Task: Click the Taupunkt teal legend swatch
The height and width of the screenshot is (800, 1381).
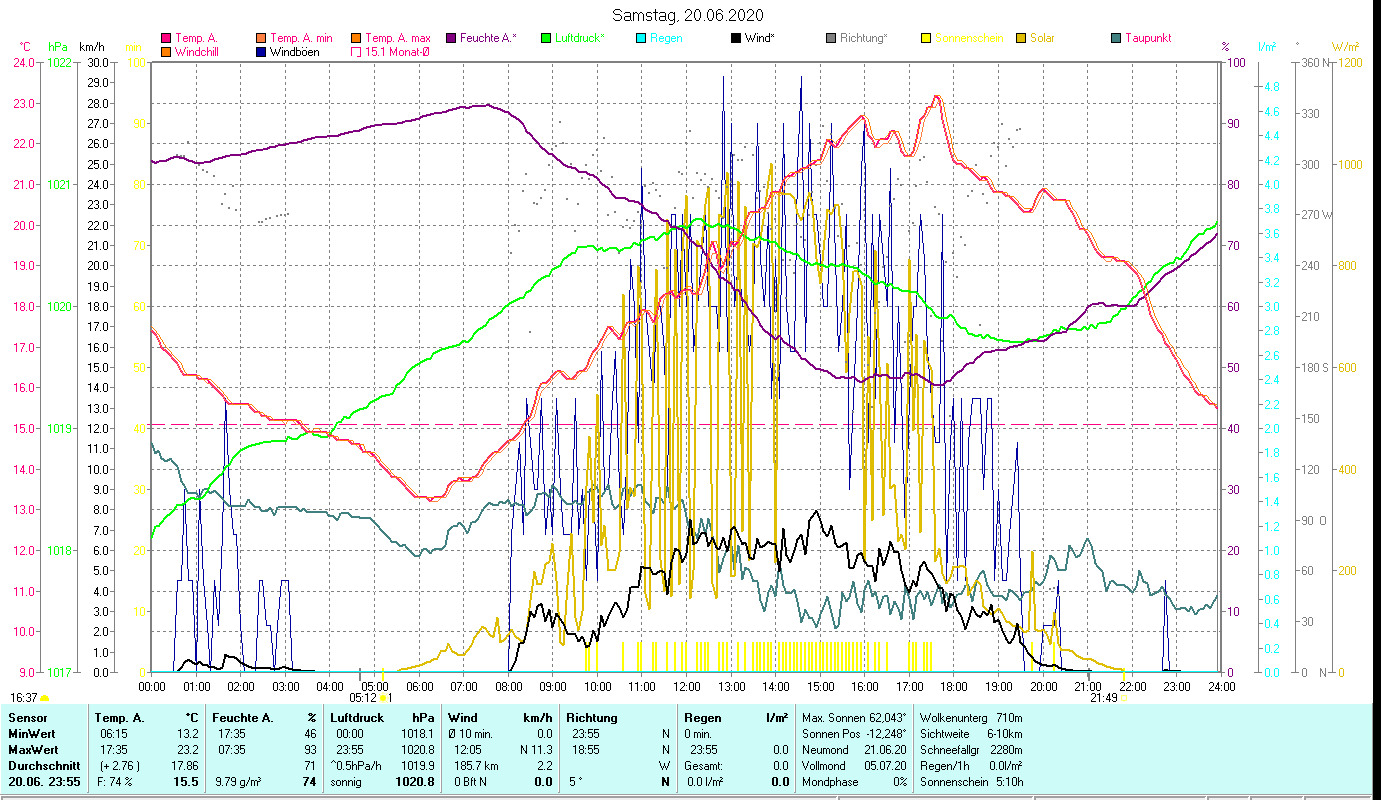Action: tap(1116, 38)
